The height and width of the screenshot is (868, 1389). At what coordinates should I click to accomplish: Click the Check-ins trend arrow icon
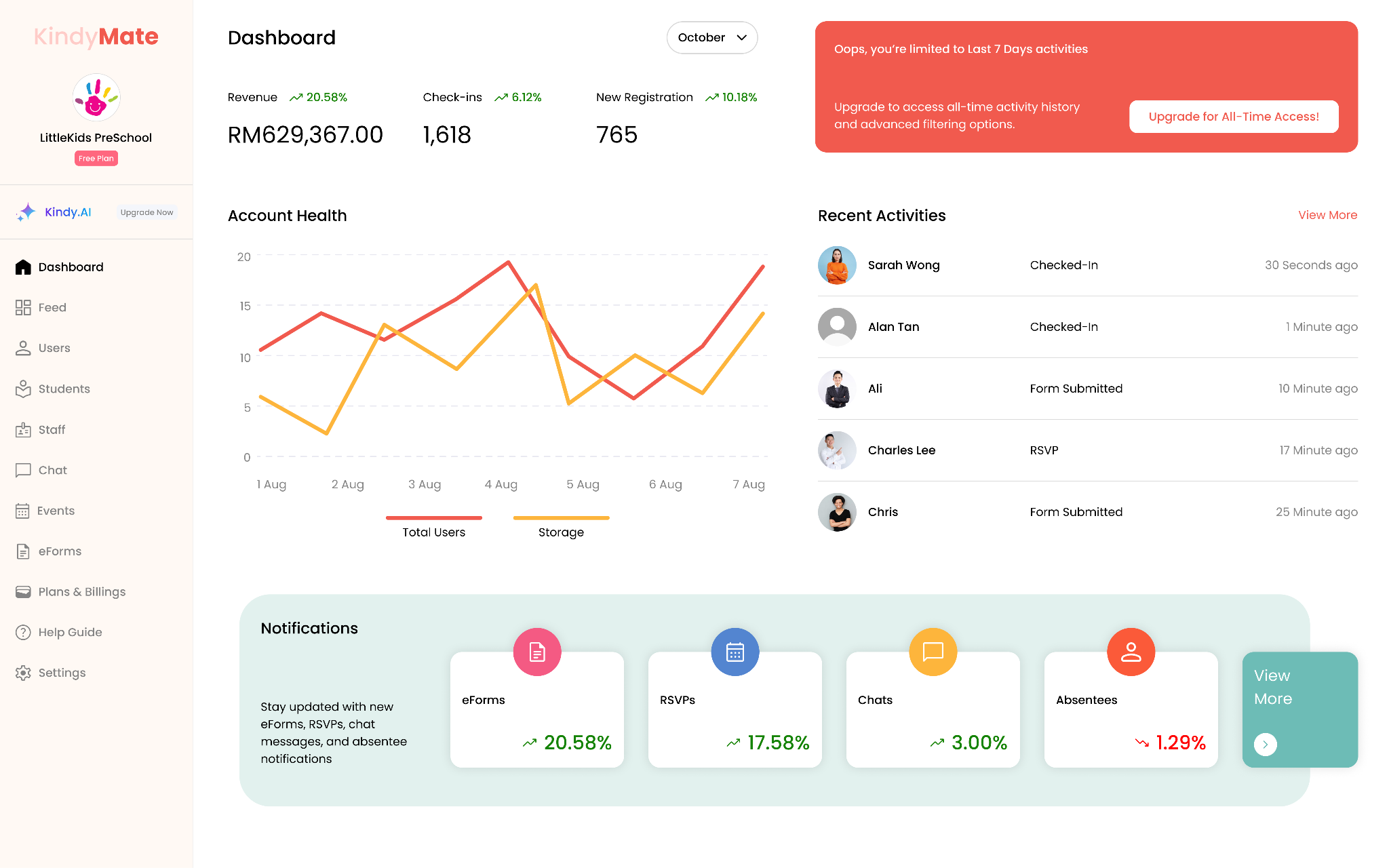501,98
